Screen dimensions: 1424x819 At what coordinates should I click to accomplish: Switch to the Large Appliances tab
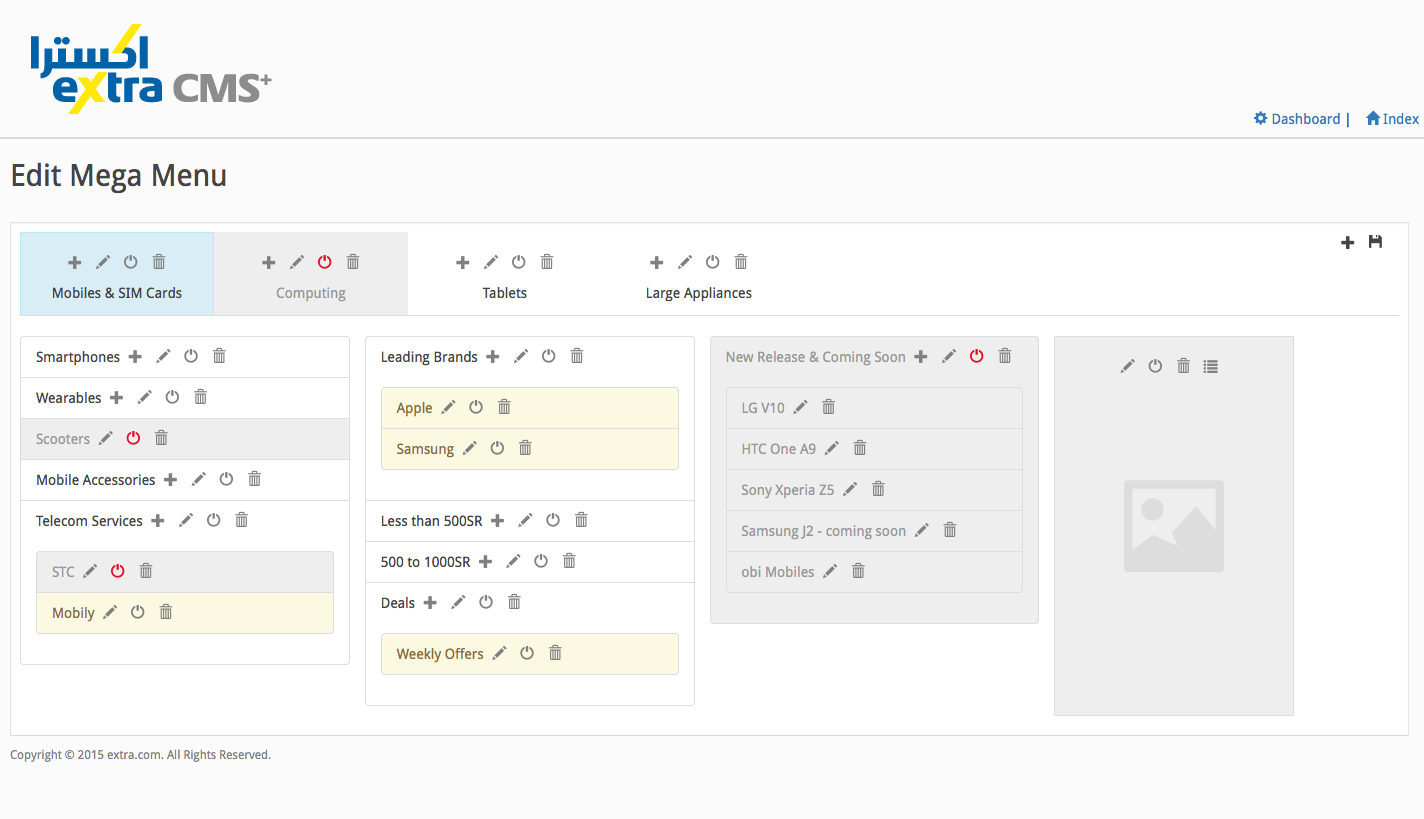click(x=699, y=293)
